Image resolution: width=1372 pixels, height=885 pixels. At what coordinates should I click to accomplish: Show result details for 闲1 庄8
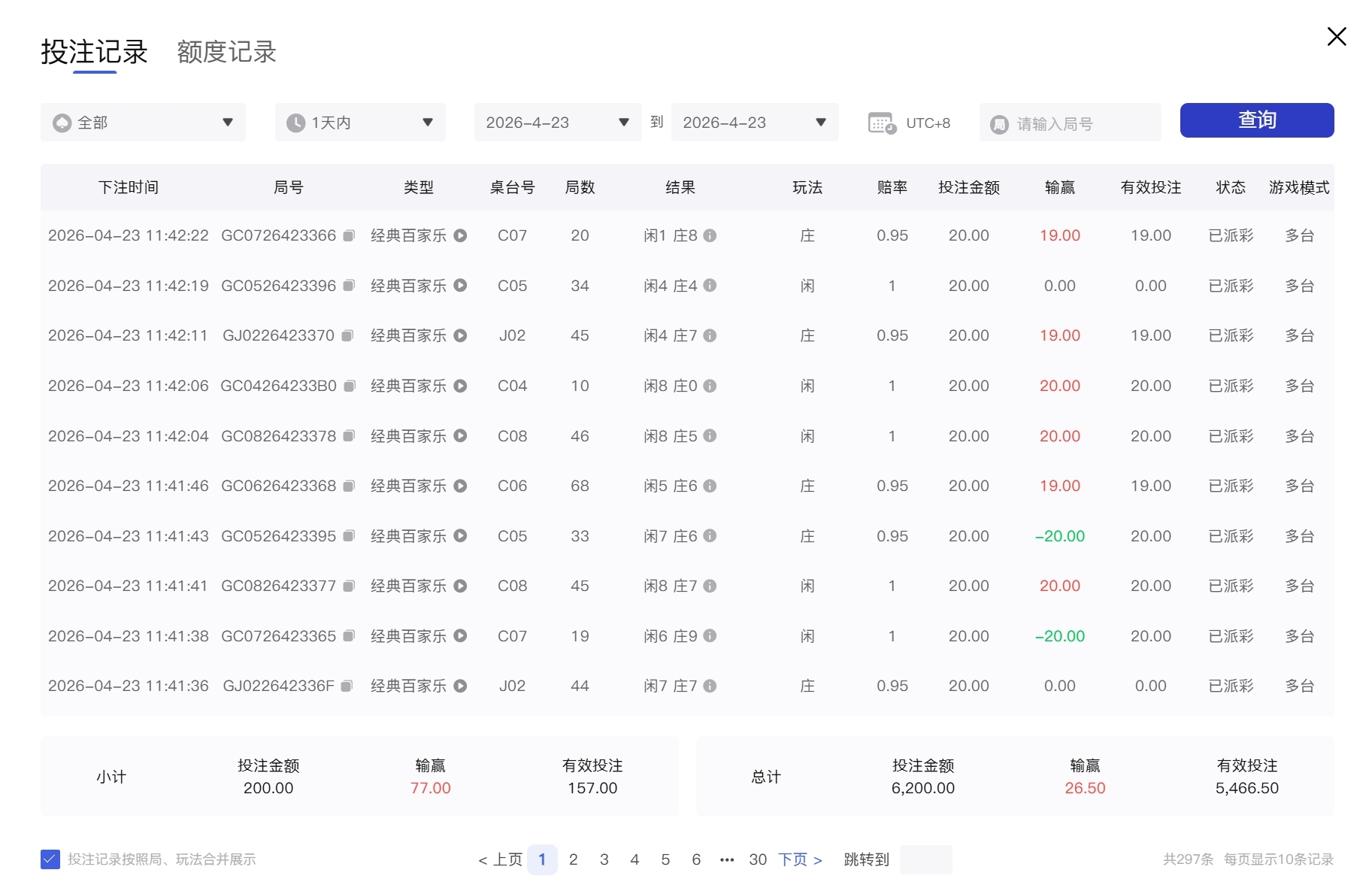tap(710, 235)
